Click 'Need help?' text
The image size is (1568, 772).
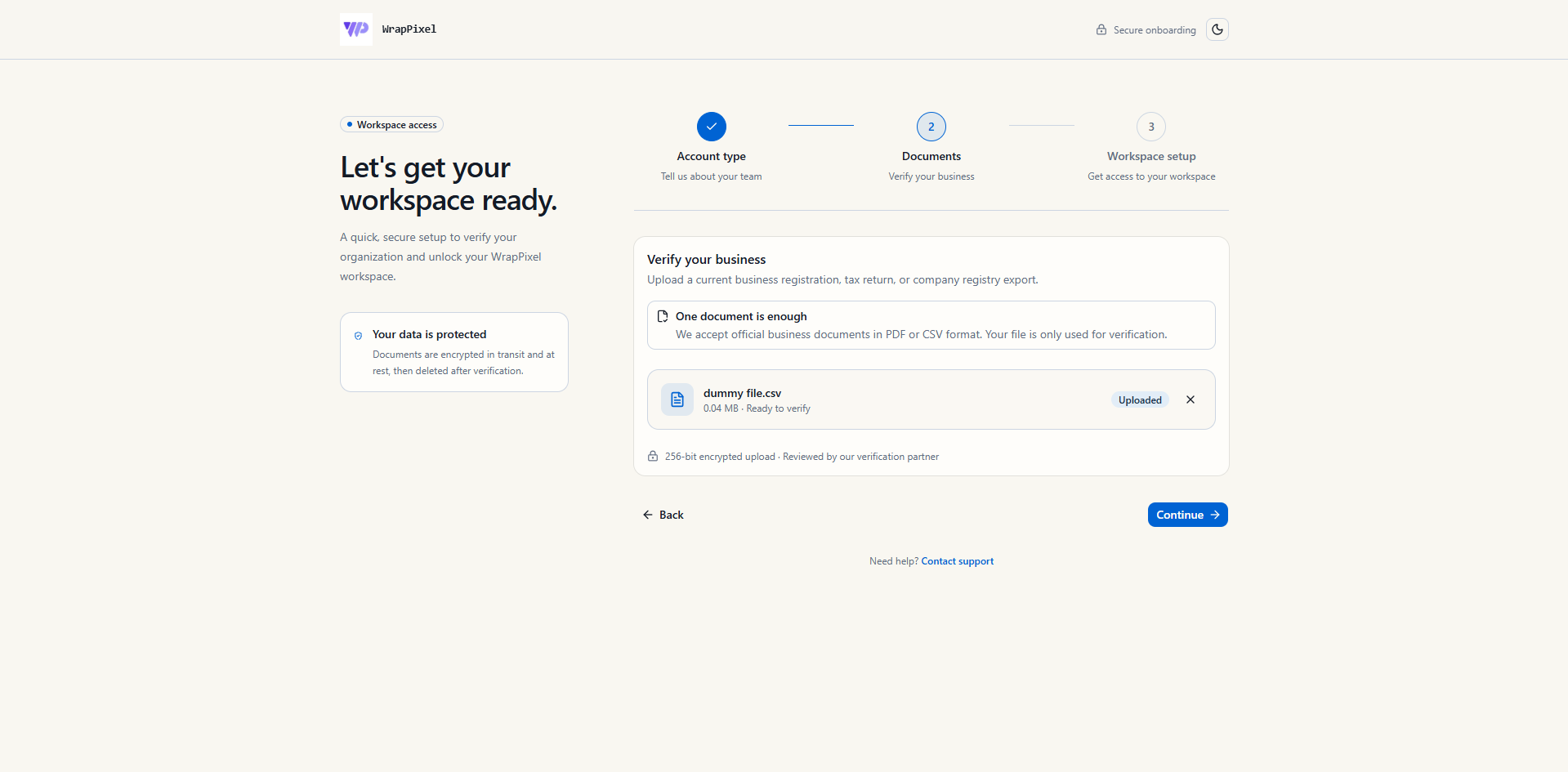(894, 561)
